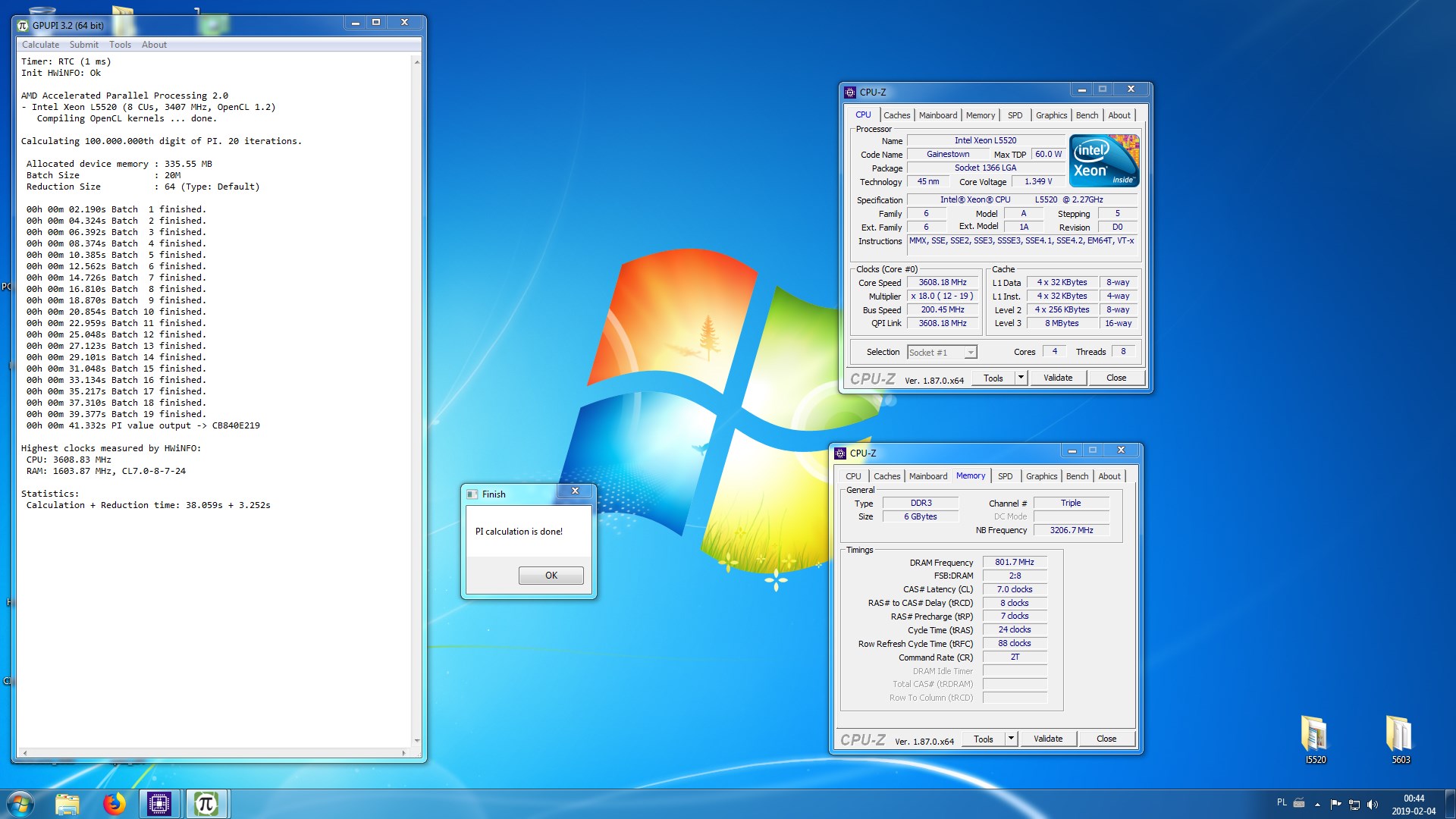Open Windows Explorer from the taskbar
The height and width of the screenshot is (819, 1456).
point(67,804)
